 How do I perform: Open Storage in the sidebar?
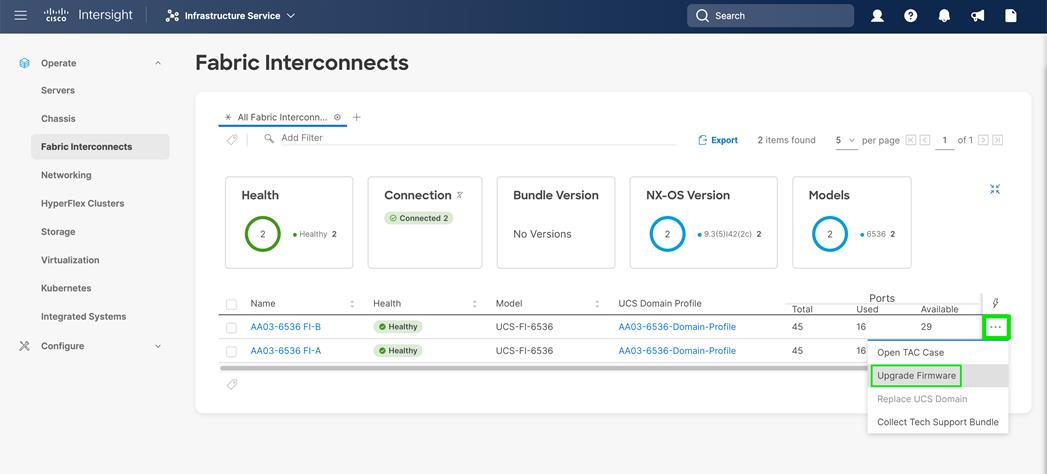(x=58, y=232)
